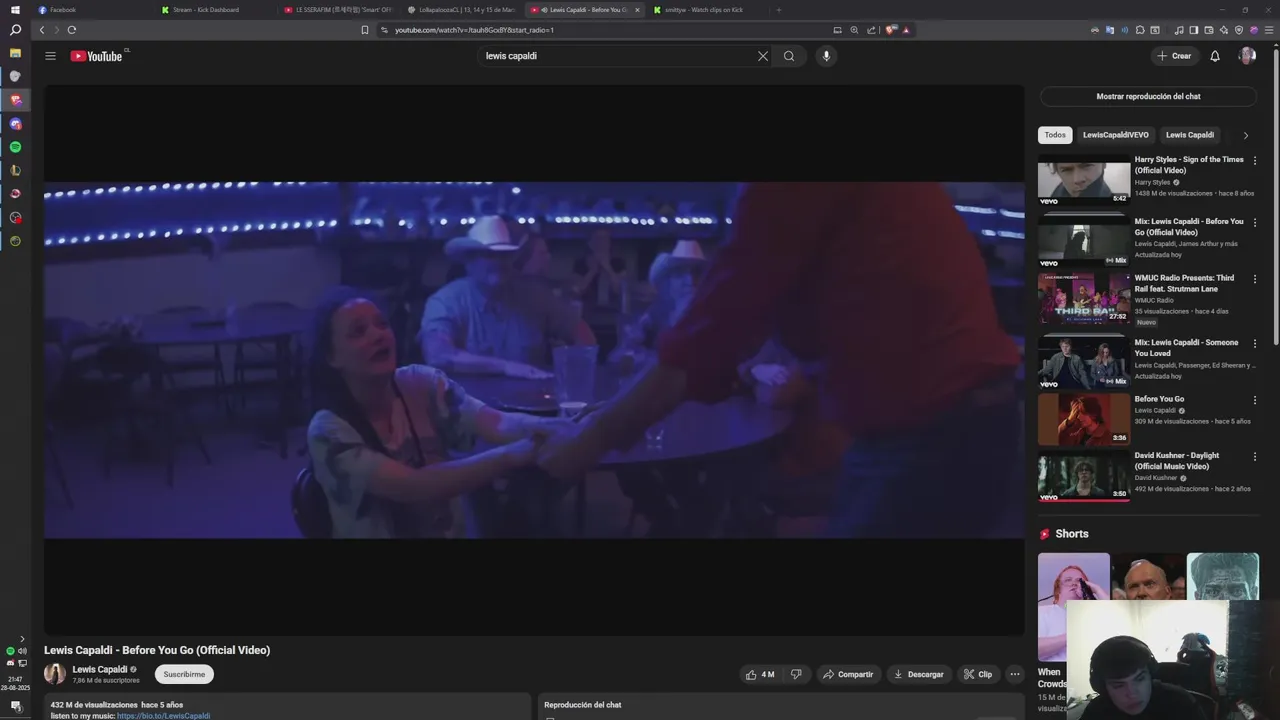1280x720 pixels.
Task: Switch to Stream - Kick Dashboard tab
Action: pos(216,10)
